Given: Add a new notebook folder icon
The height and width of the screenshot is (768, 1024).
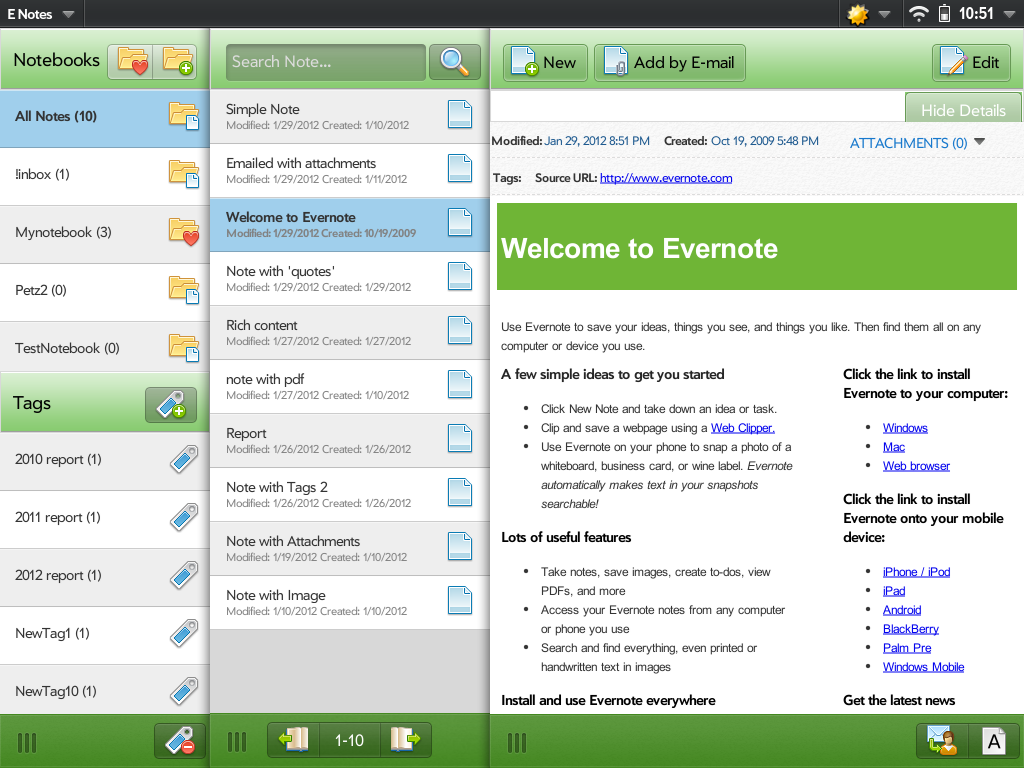Looking at the screenshot, I should click(176, 62).
